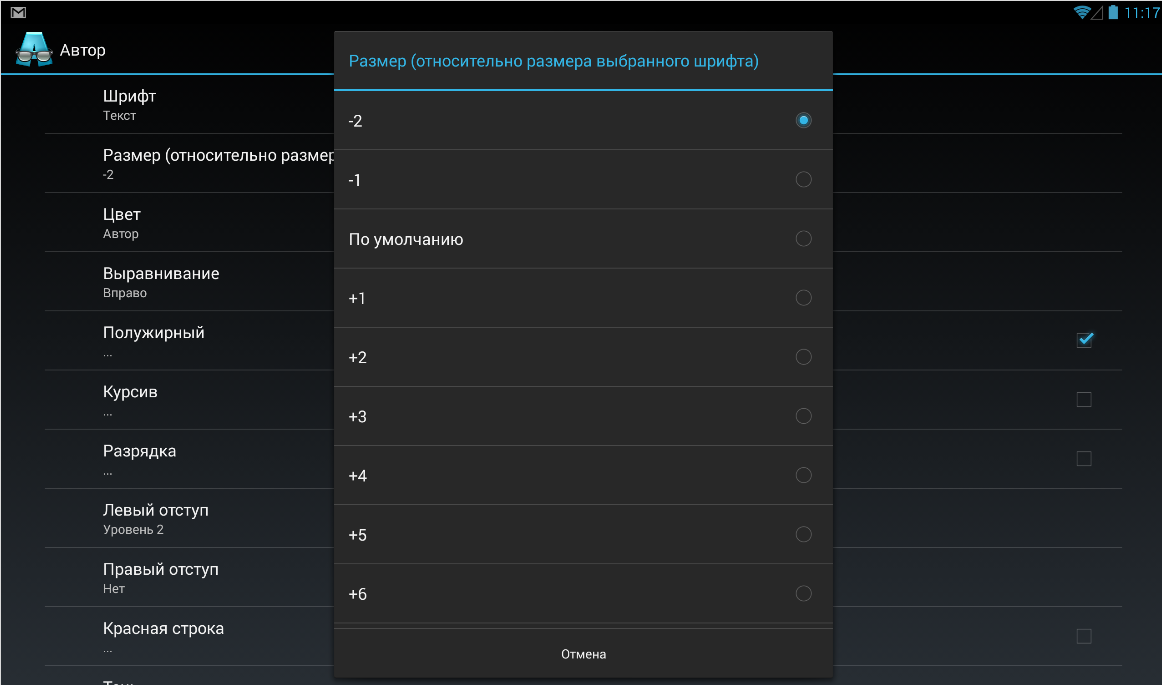Open the Шрифт setting
Screen dimensions: 1162x685
click(x=200, y=104)
